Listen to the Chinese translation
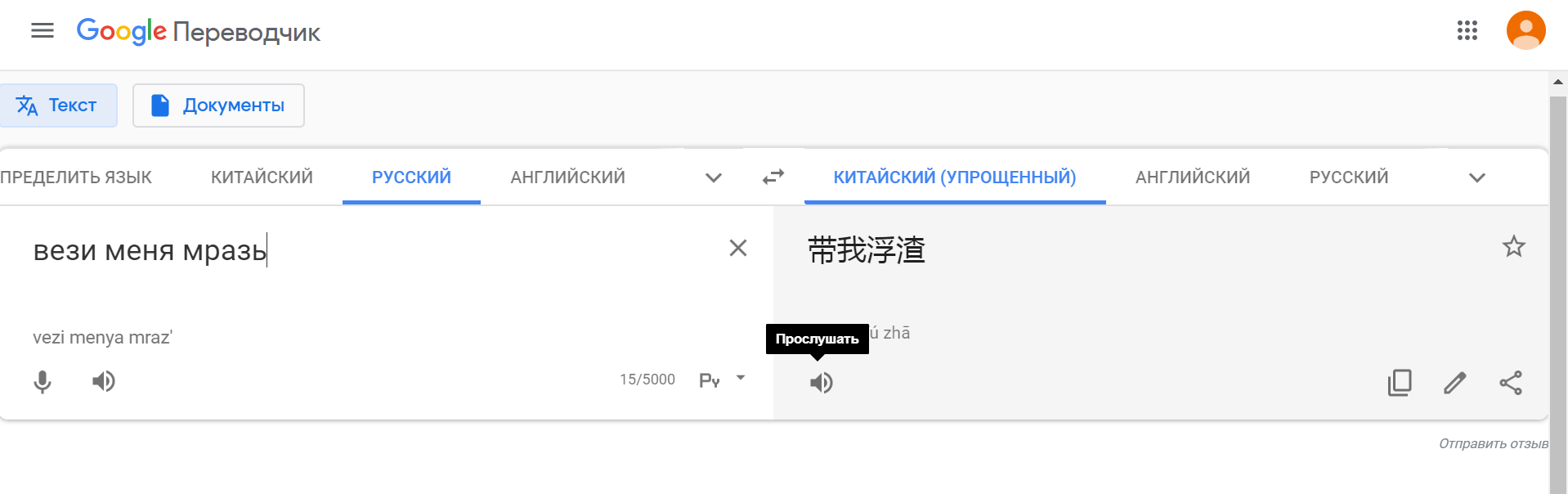Image resolution: width=1568 pixels, height=494 pixels. tap(822, 383)
